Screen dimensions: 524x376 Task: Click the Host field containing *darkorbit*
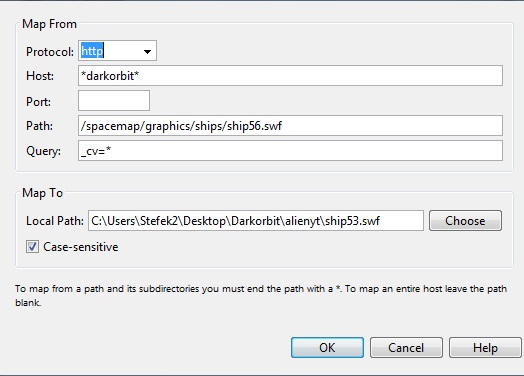290,76
